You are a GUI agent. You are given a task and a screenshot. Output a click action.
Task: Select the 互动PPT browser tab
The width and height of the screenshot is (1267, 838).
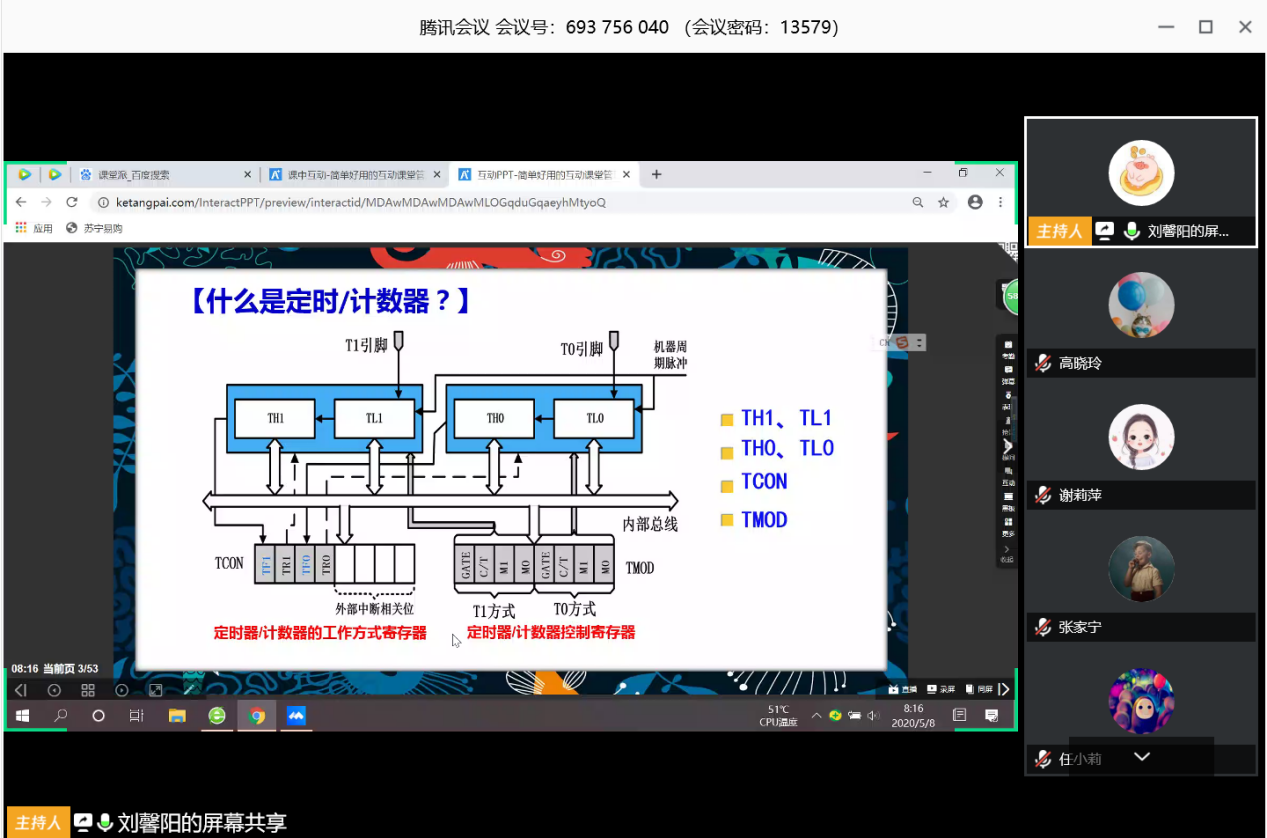(x=543, y=174)
